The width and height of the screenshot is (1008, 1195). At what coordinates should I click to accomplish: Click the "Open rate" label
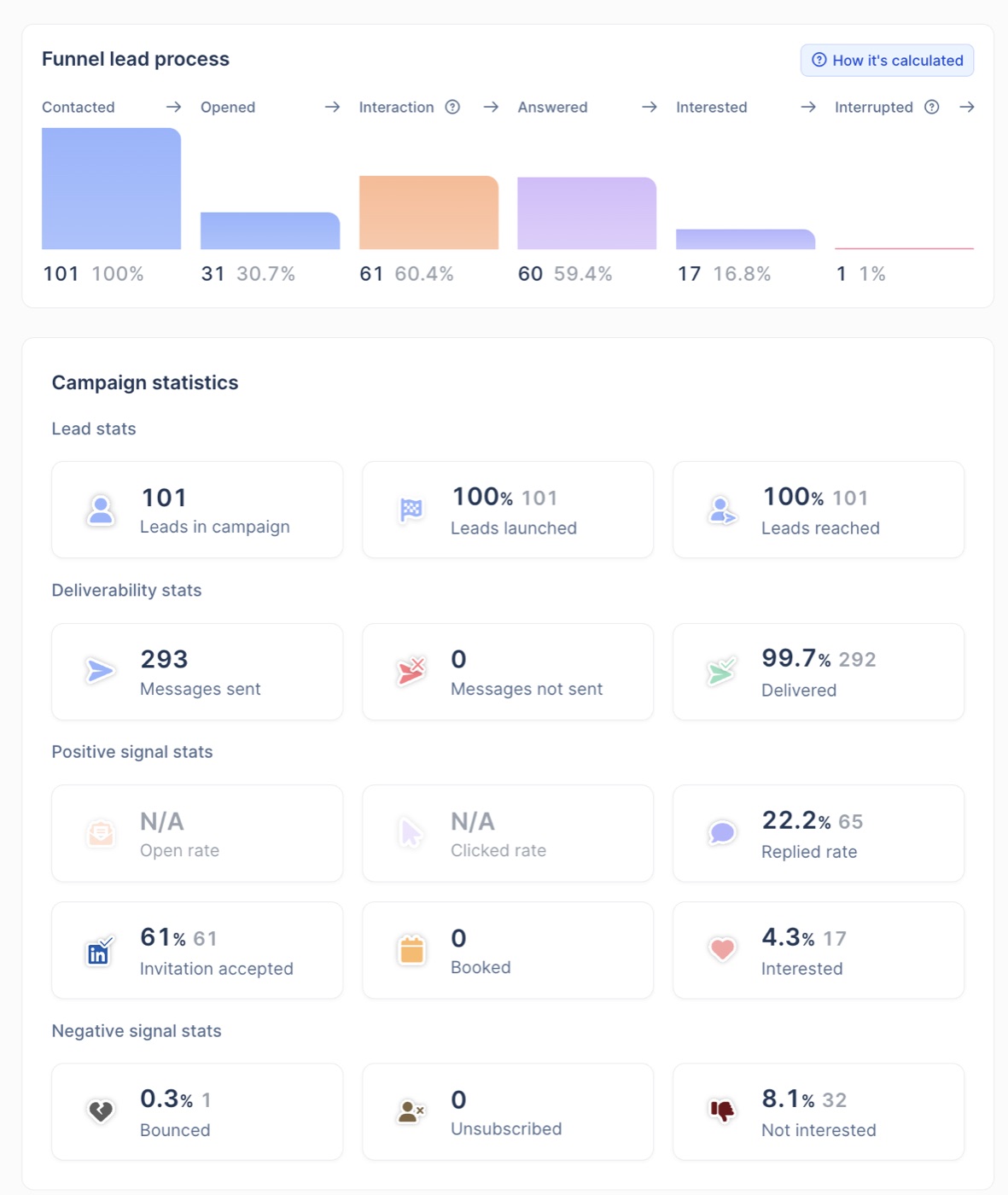pyautogui.click(x=179, y=851)
